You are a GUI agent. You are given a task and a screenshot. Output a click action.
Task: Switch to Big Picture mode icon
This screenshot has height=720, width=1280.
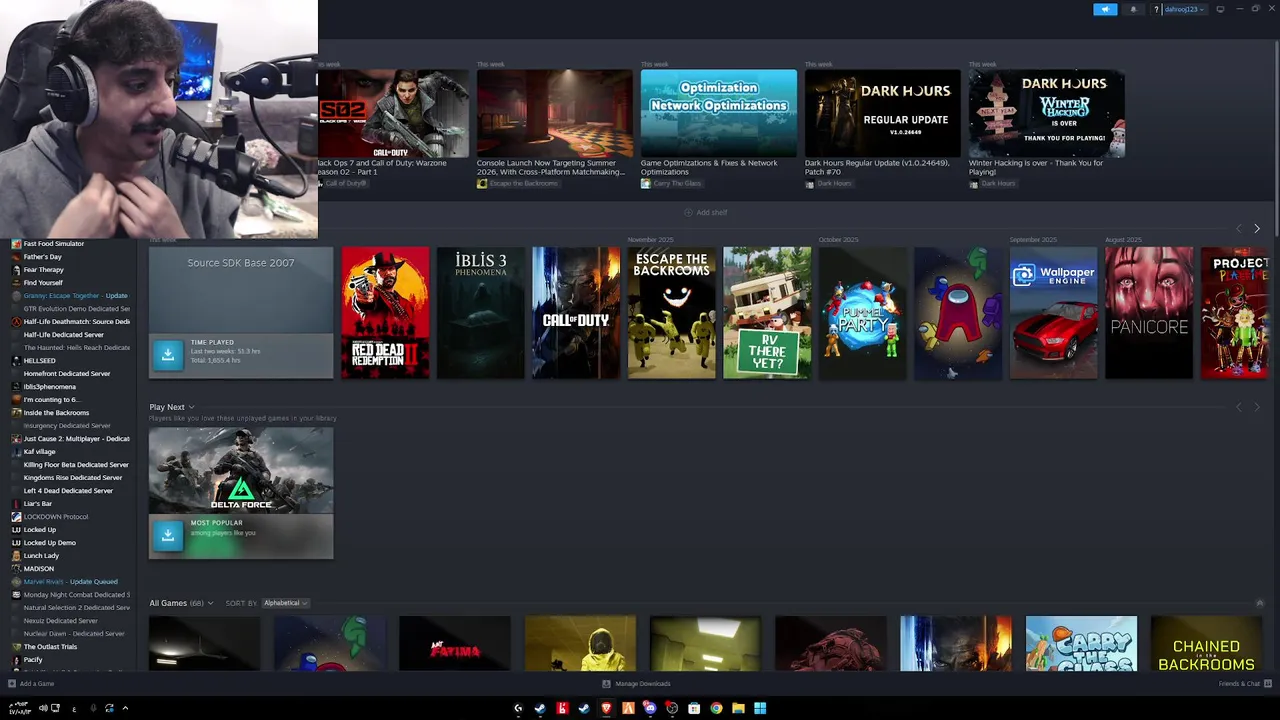click(1220, 9)
